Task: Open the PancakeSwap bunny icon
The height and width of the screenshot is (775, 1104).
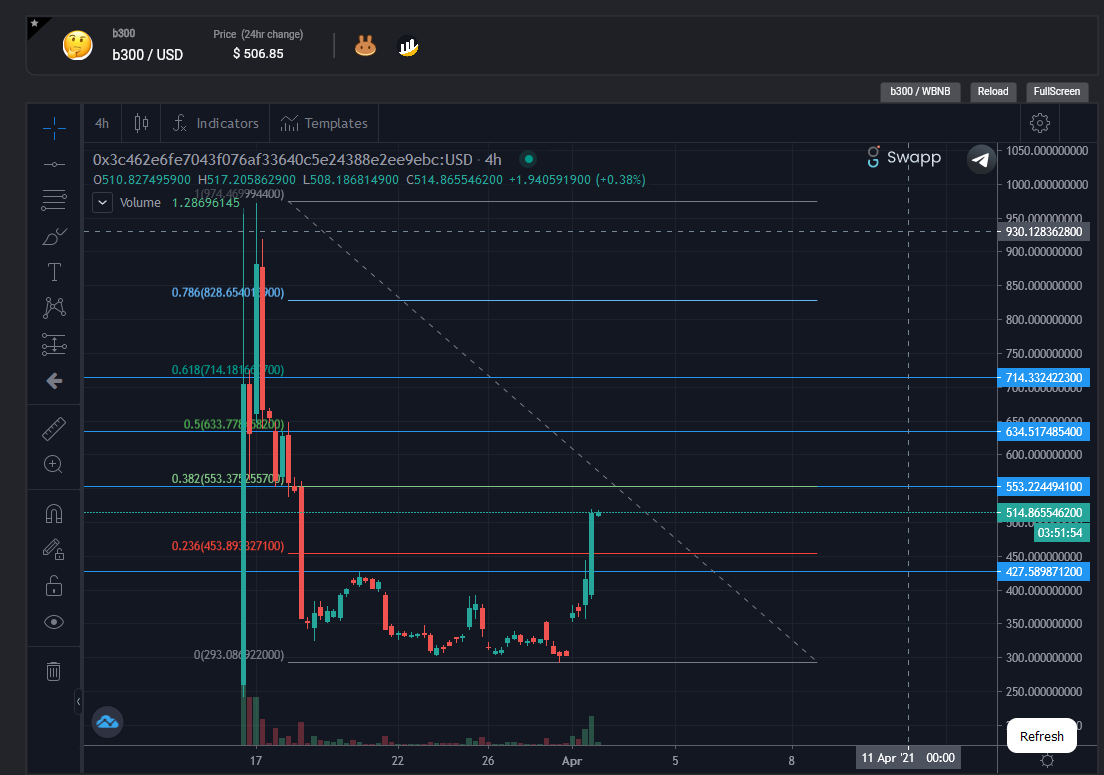Action: point(365,46)
